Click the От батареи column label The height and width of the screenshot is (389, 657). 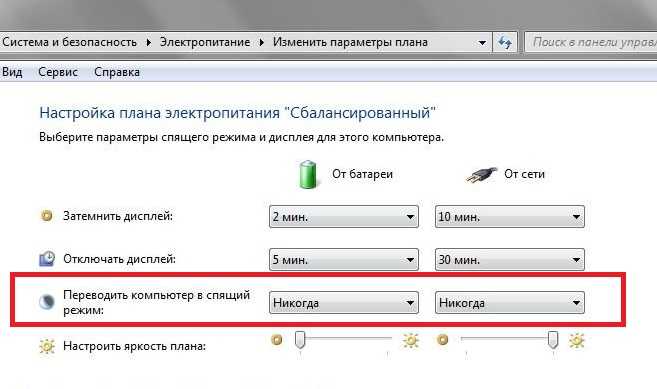click(x=362, y=174)
